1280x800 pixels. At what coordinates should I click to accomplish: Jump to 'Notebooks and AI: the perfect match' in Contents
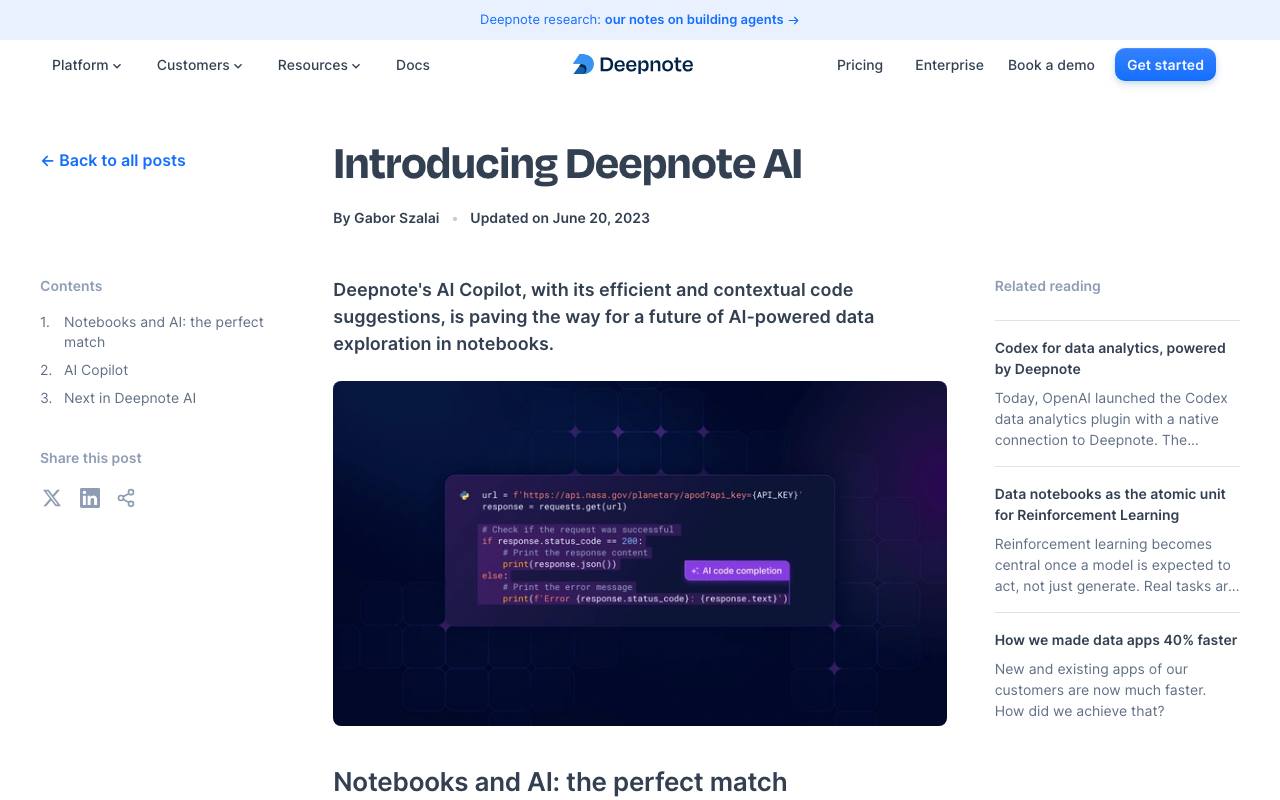(x=164, y=332)
